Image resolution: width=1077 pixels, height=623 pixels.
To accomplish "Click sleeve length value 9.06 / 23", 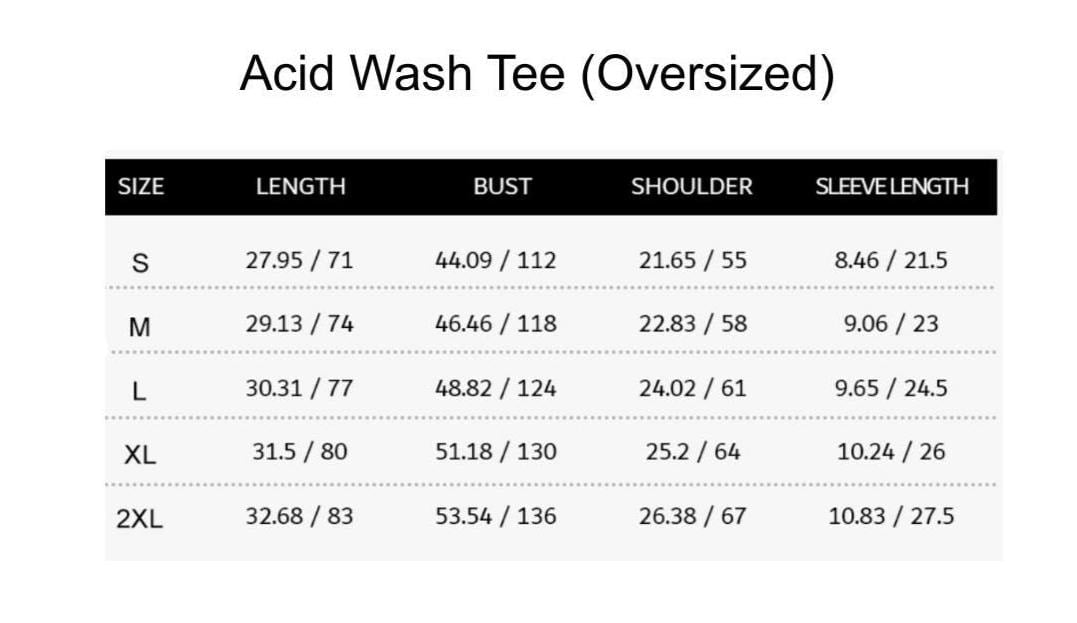I will pos(891,324).
